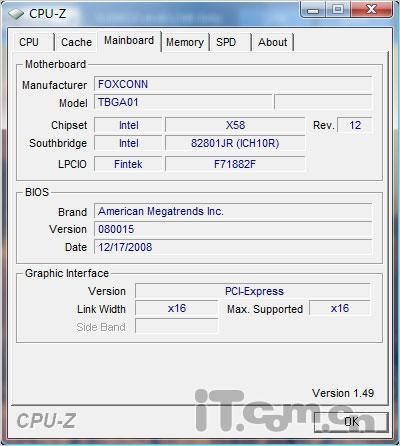Screen dimensions: 400x446
Task: Minimize the CPU-Z window
Action: point(312,9)
